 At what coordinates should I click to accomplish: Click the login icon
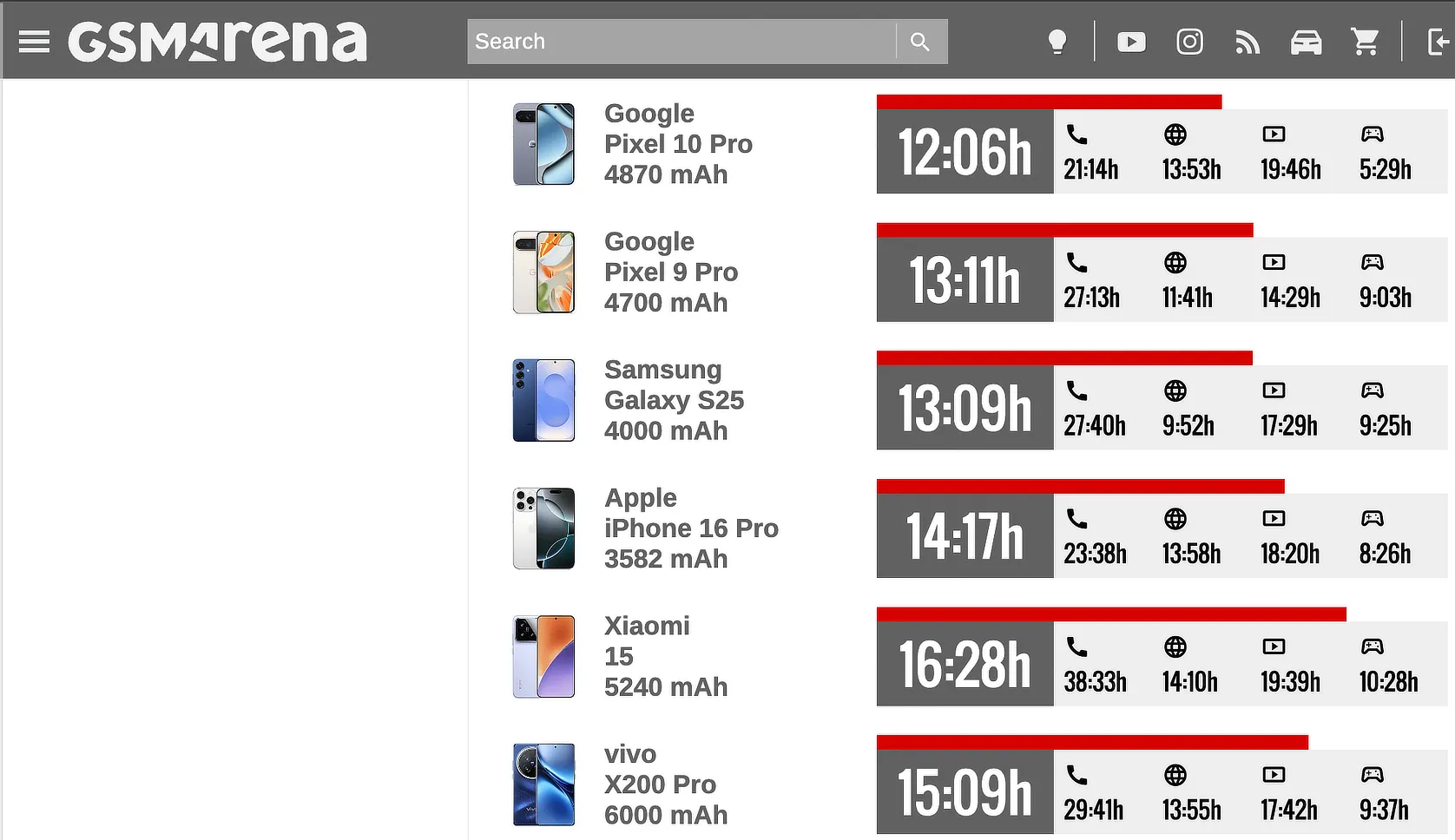coord(1438,42)
